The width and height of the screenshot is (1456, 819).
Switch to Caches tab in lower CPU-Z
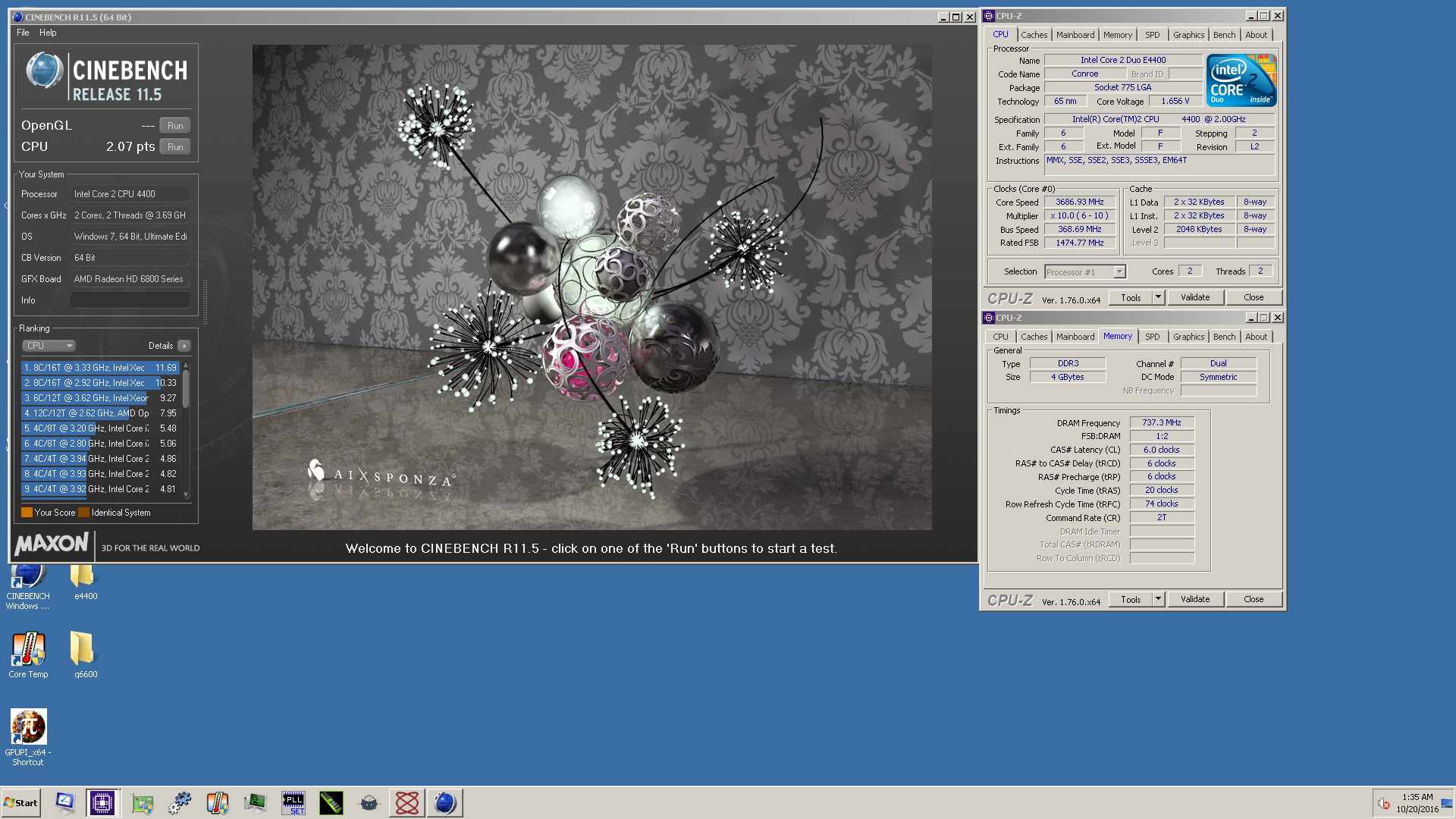[x=1034, y=337]
